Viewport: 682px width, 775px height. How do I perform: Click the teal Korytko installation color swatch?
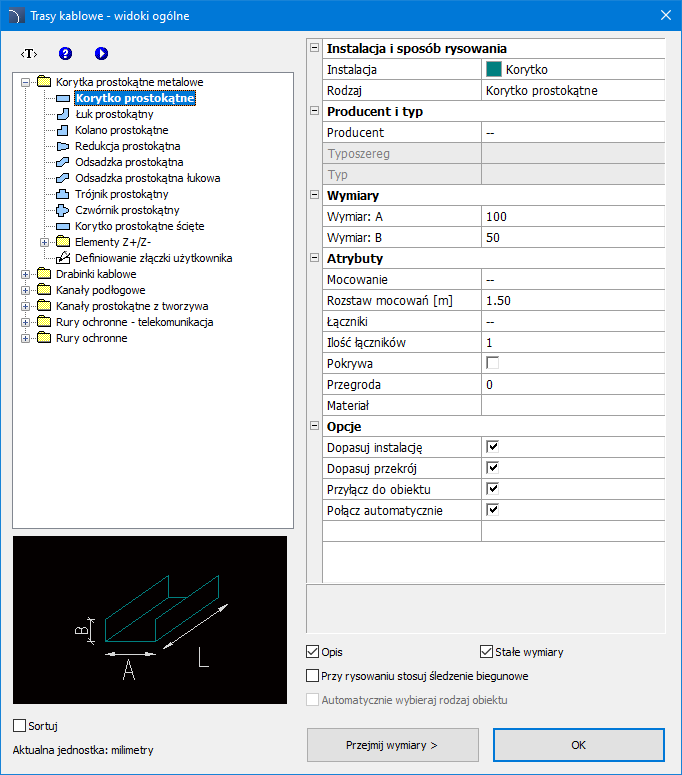coord(494,70)
